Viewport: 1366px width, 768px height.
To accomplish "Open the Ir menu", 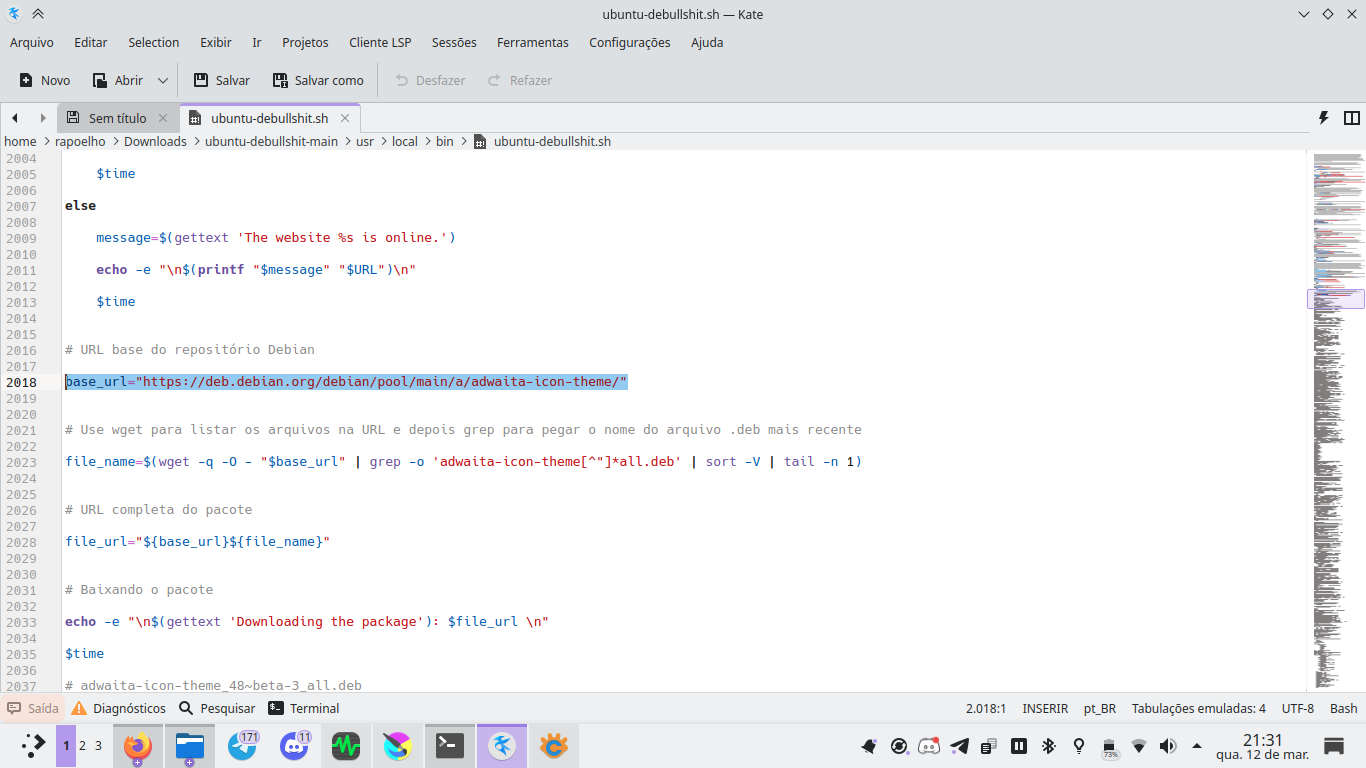I will 257,42.
